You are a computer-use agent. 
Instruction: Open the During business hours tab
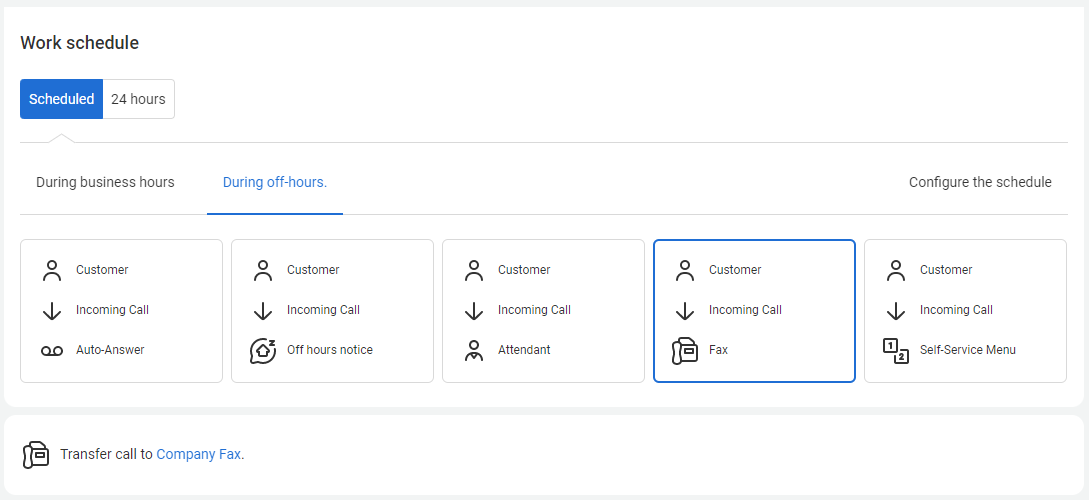105,182
